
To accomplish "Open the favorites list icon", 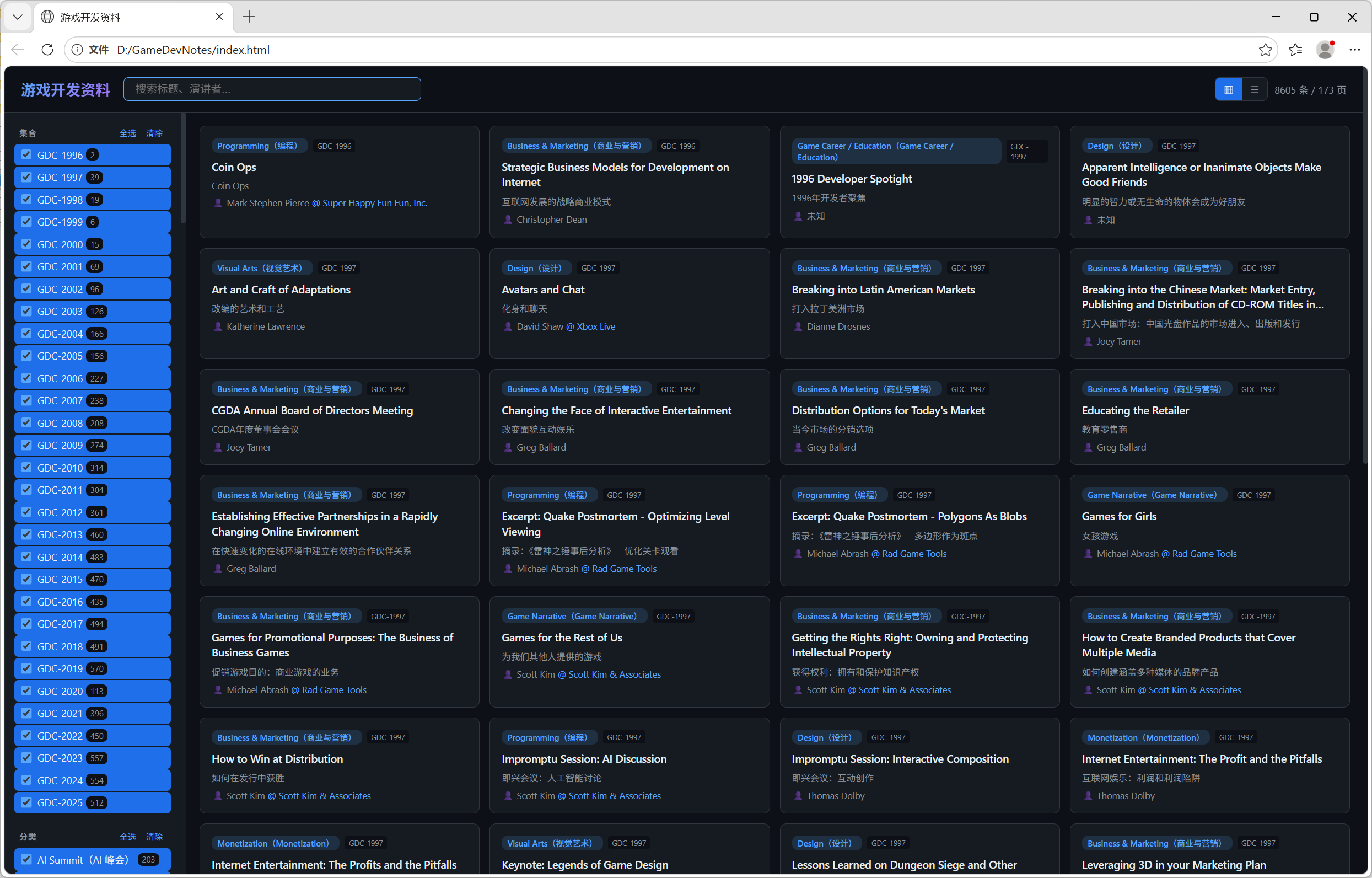I will pyautogui.click(x=1295, y=50).
